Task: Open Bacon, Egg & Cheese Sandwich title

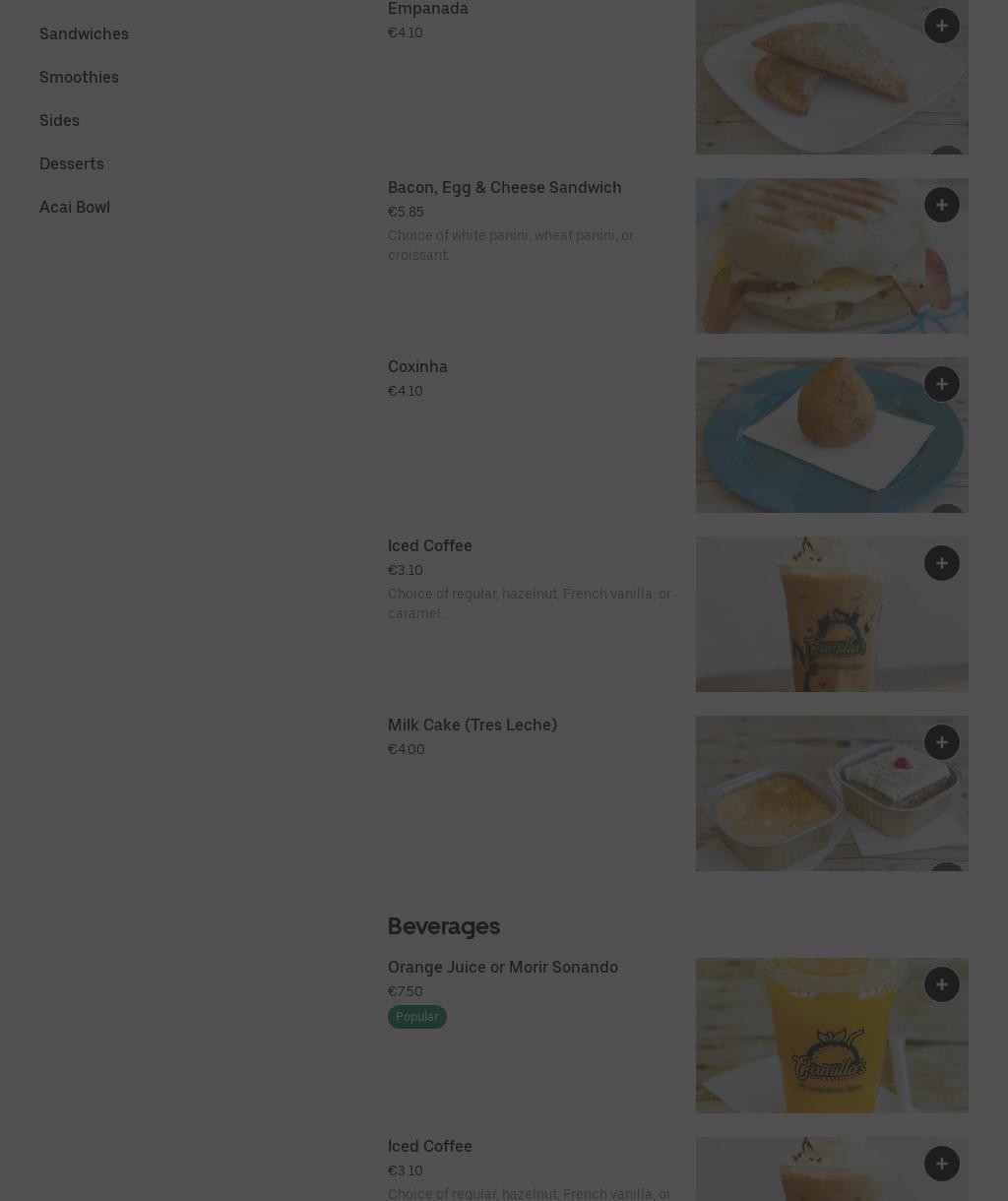Action: coord(505,187)
